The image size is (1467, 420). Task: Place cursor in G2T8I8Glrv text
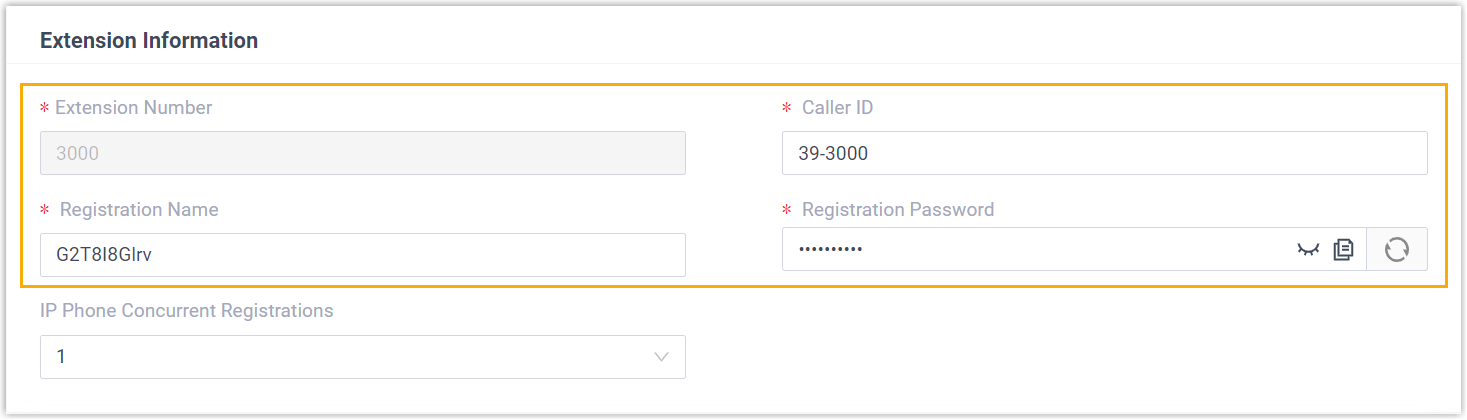pos(103,255)
